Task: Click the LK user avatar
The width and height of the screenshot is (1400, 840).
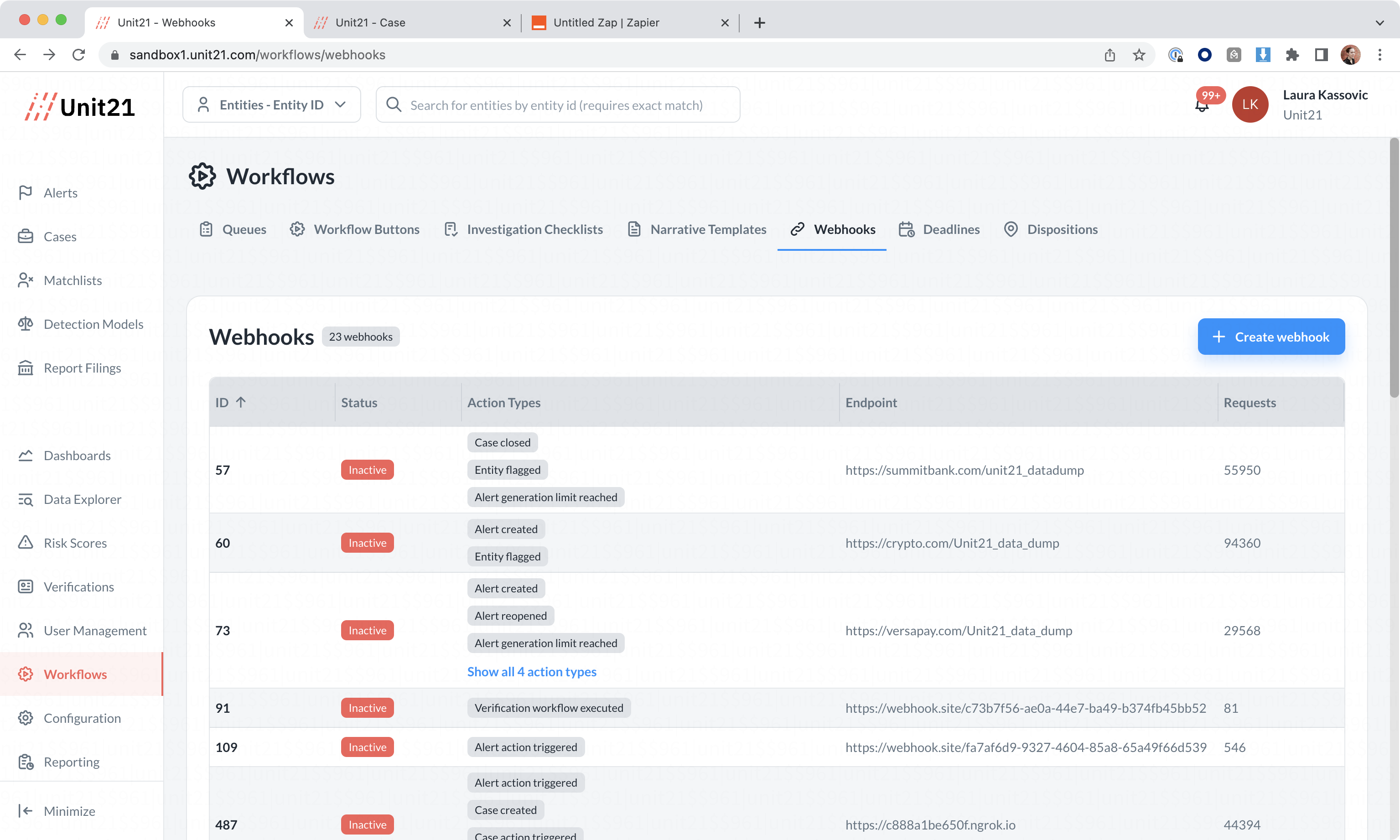Action: tap(1250, 105)
